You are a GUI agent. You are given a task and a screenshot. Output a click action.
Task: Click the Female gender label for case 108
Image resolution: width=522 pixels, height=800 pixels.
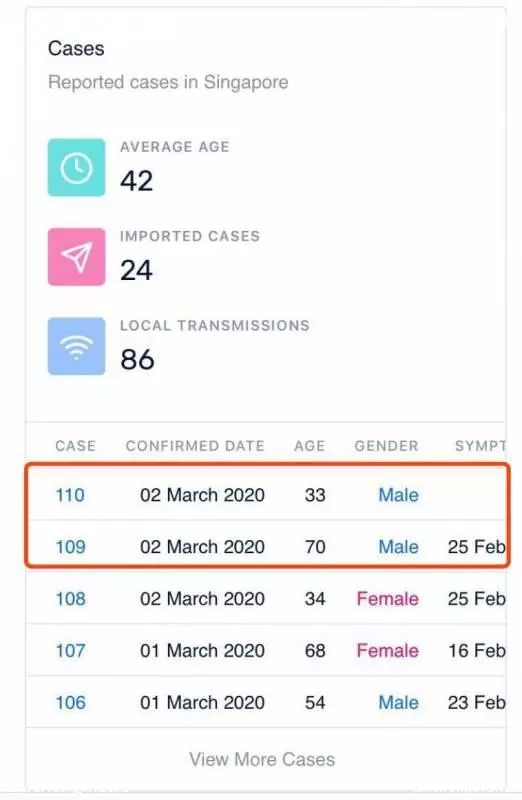click(387, 598)
